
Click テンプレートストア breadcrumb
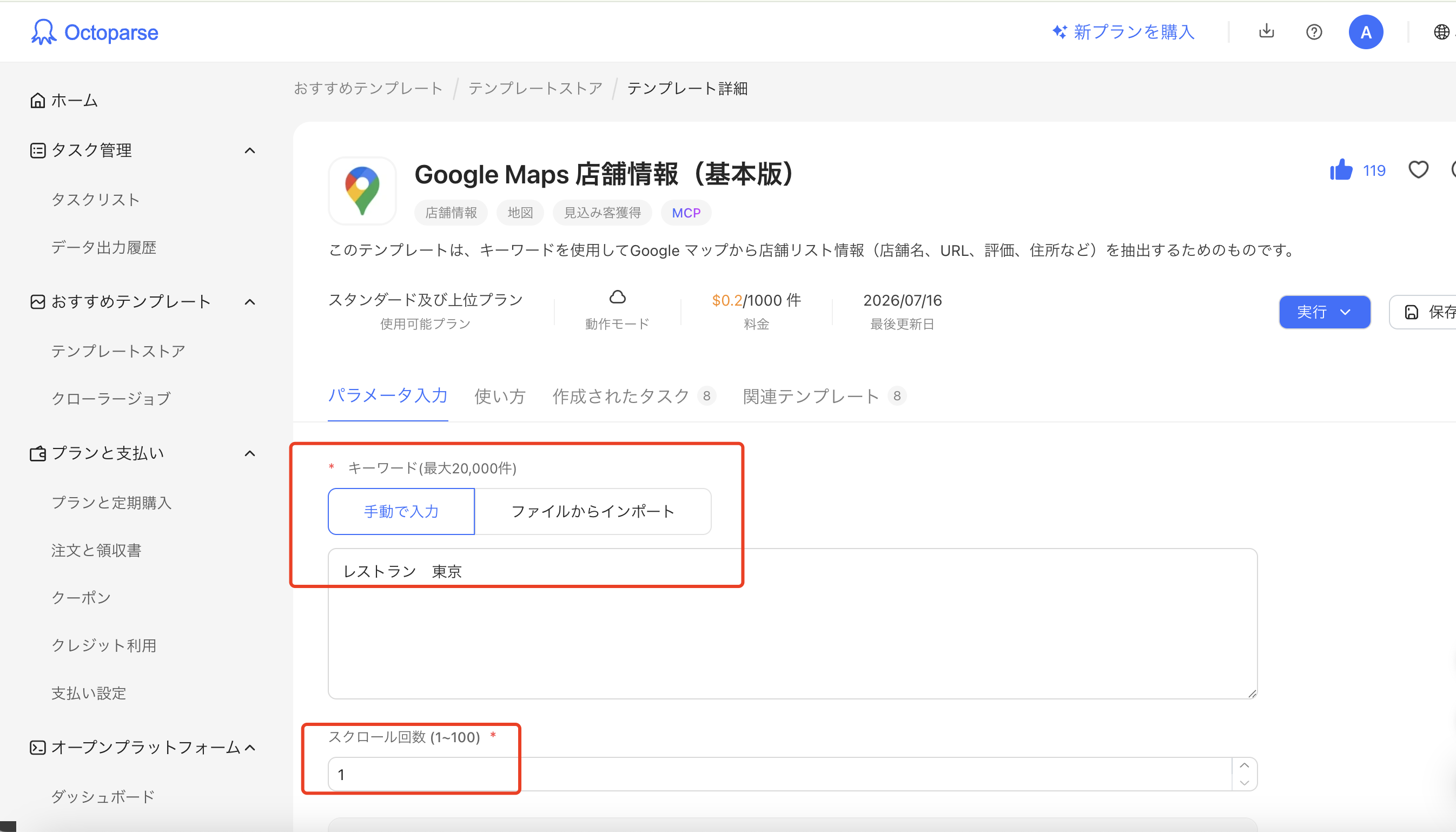click(x=535, y=88)
